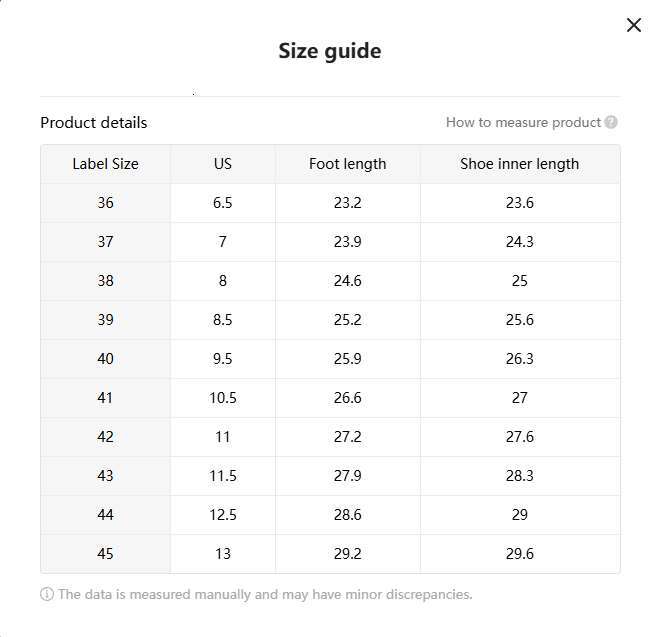Close the Size guide dialog
Image resolution: width=657 pixels, height=637 pixels.
tap(633, 25)
